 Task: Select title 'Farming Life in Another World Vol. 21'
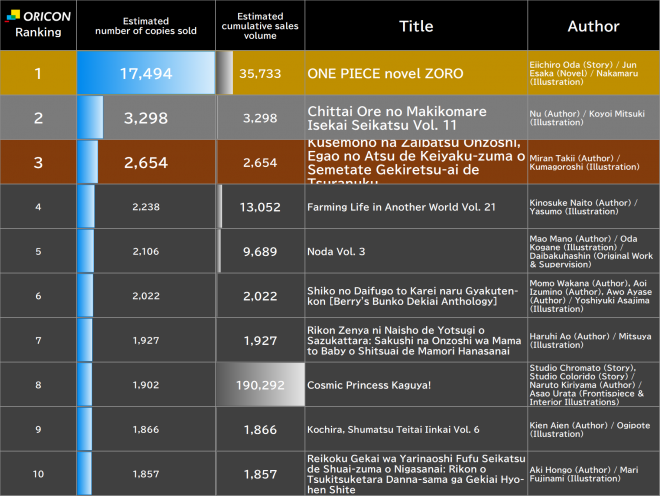(x=402, y=207)
